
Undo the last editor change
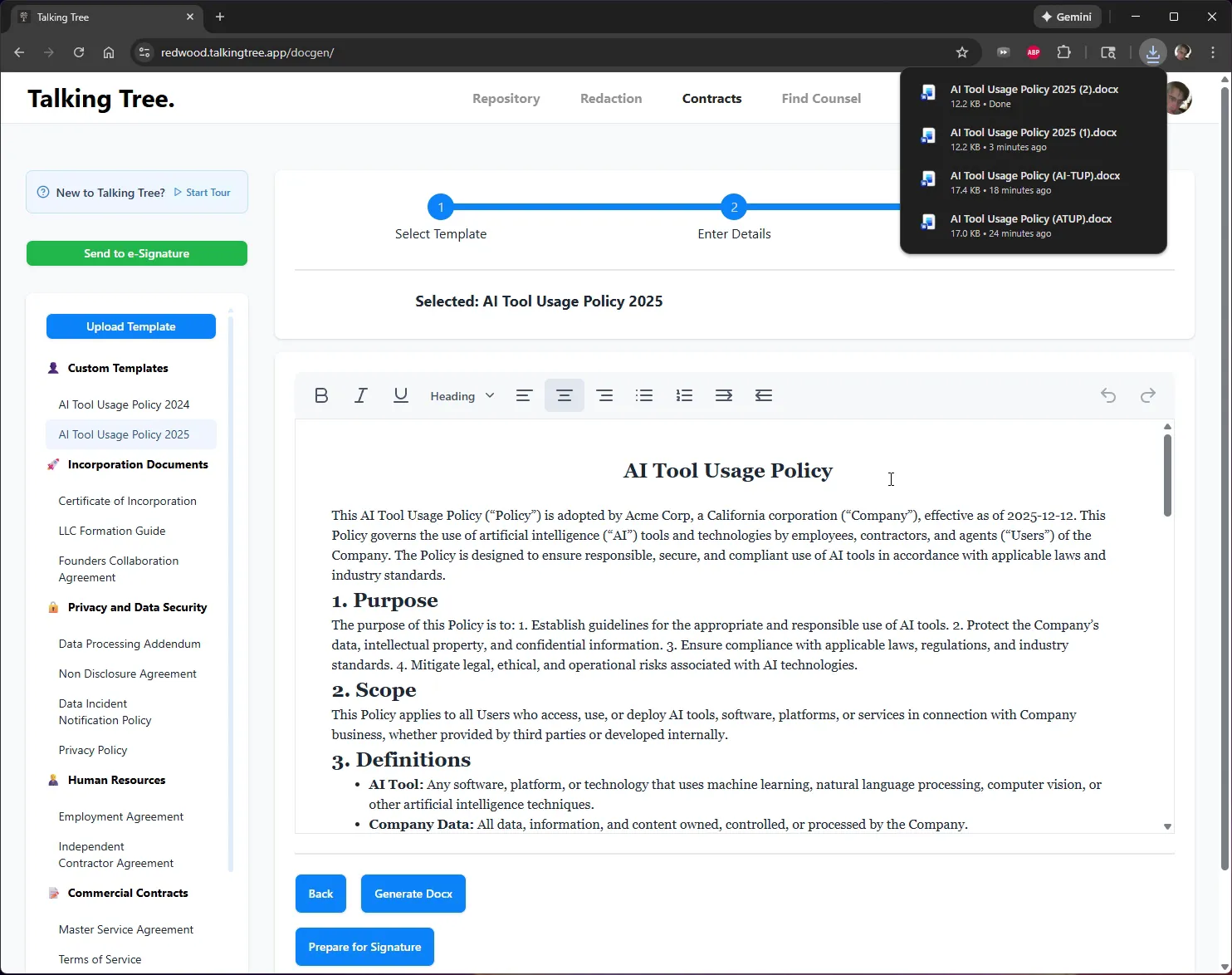(x=1108, y=395)
